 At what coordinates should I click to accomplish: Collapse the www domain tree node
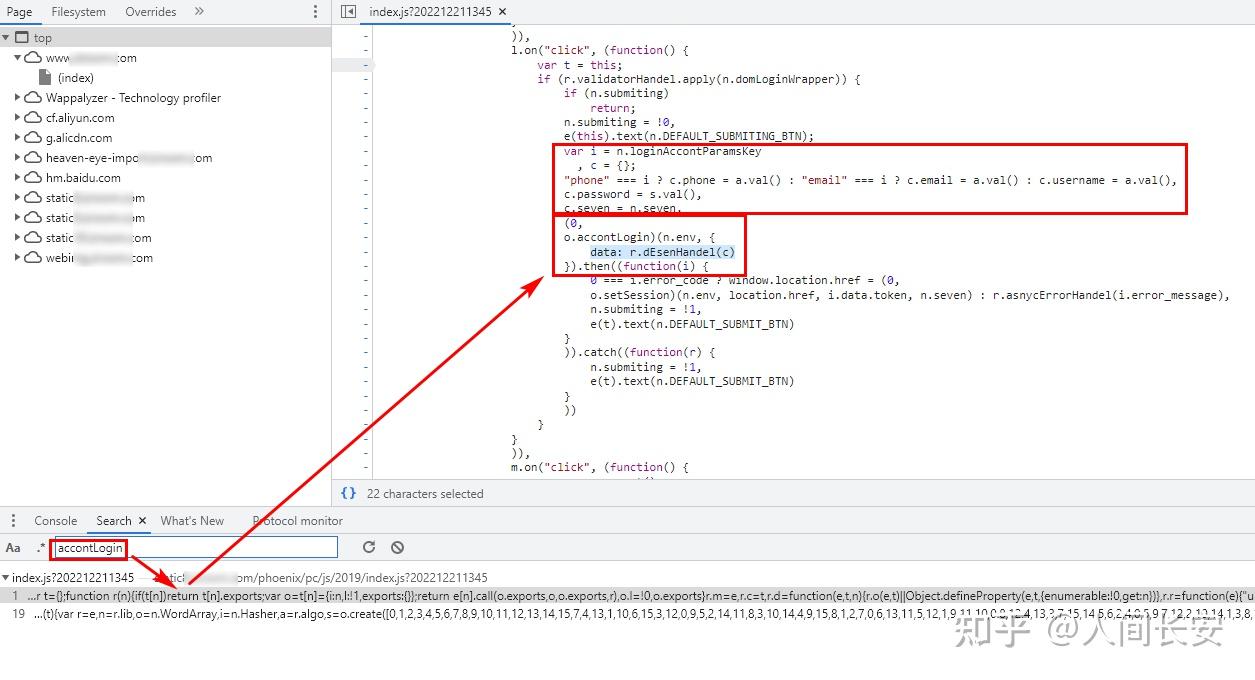[18, 58]
